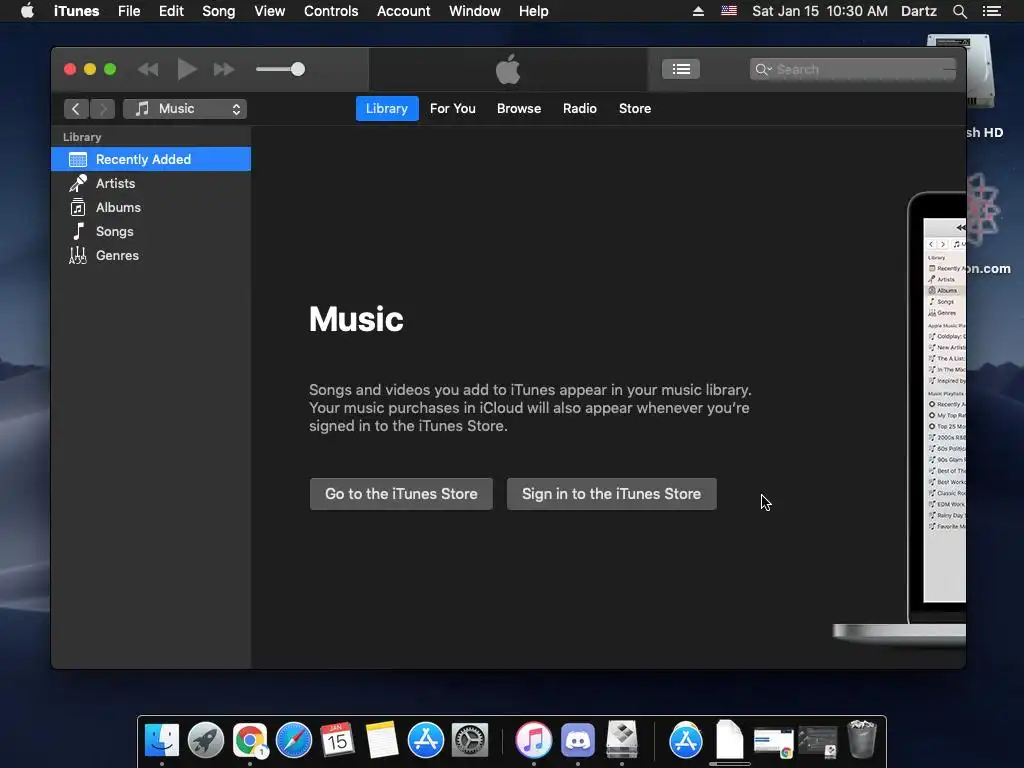Open the Edit menu
Image resolution: width=1024 pixels, height=768 pixels.
[x=171, y=11]
